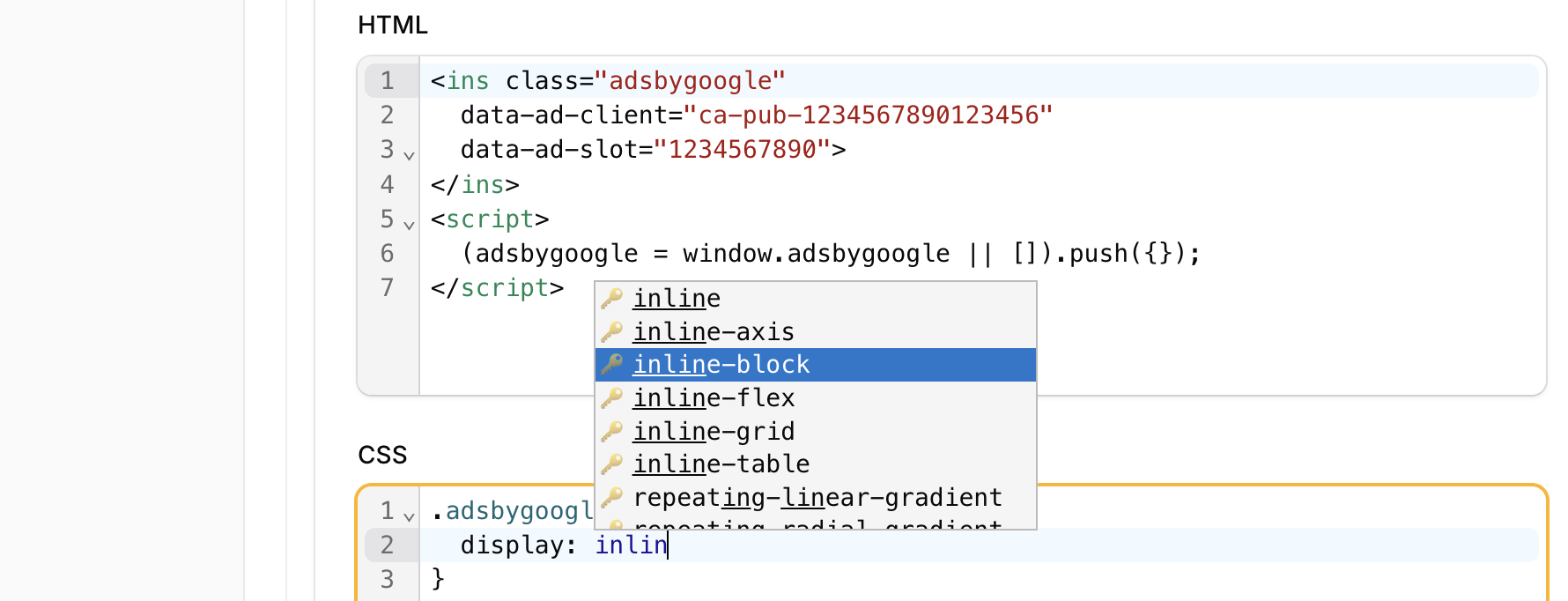Select inline-table from the completion list
1568x601 pixels.
pyautogui.click(x=816, y=464)
